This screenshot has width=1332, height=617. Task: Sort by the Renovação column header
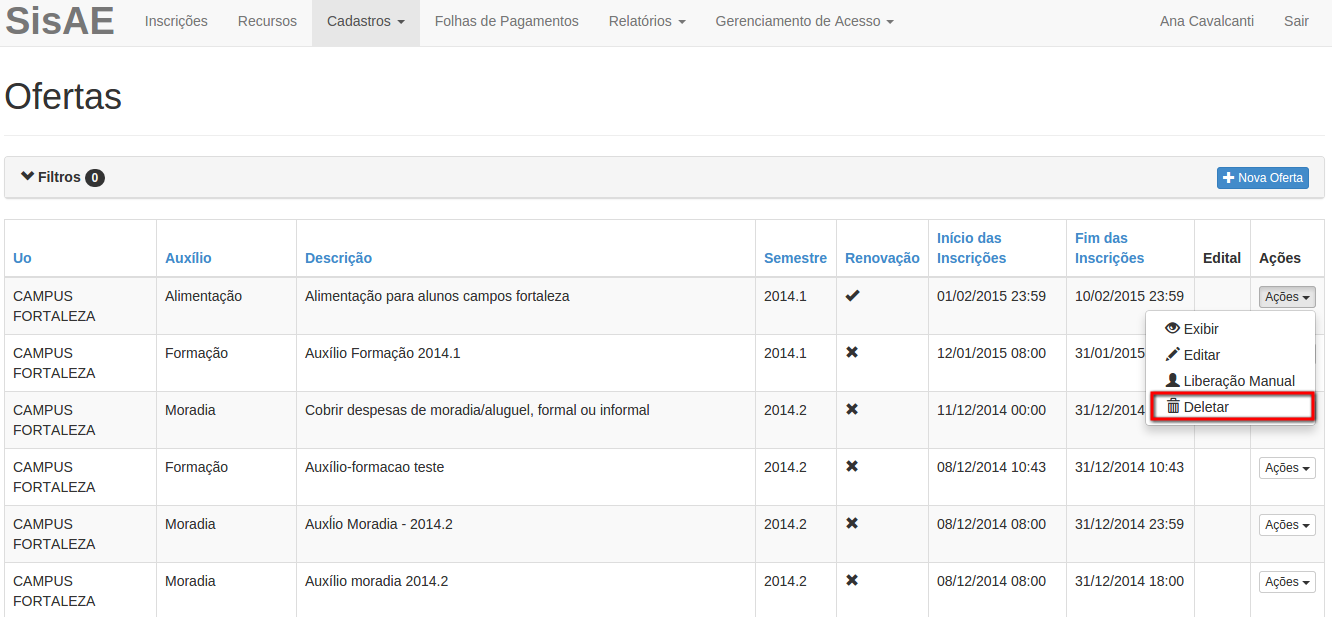point(882,258)
